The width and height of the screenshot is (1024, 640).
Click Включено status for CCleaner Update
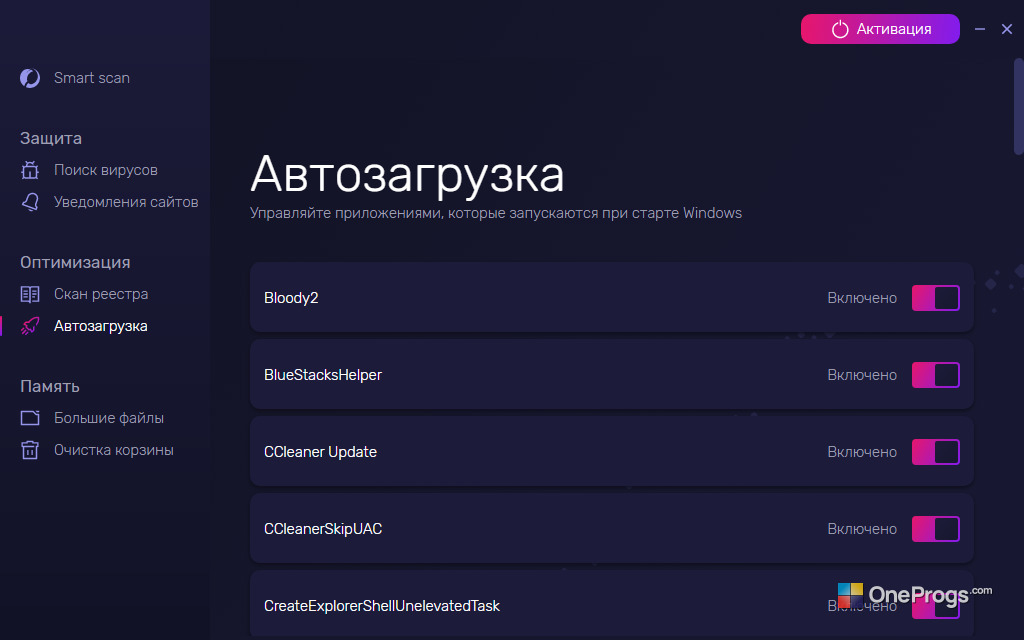862,452
